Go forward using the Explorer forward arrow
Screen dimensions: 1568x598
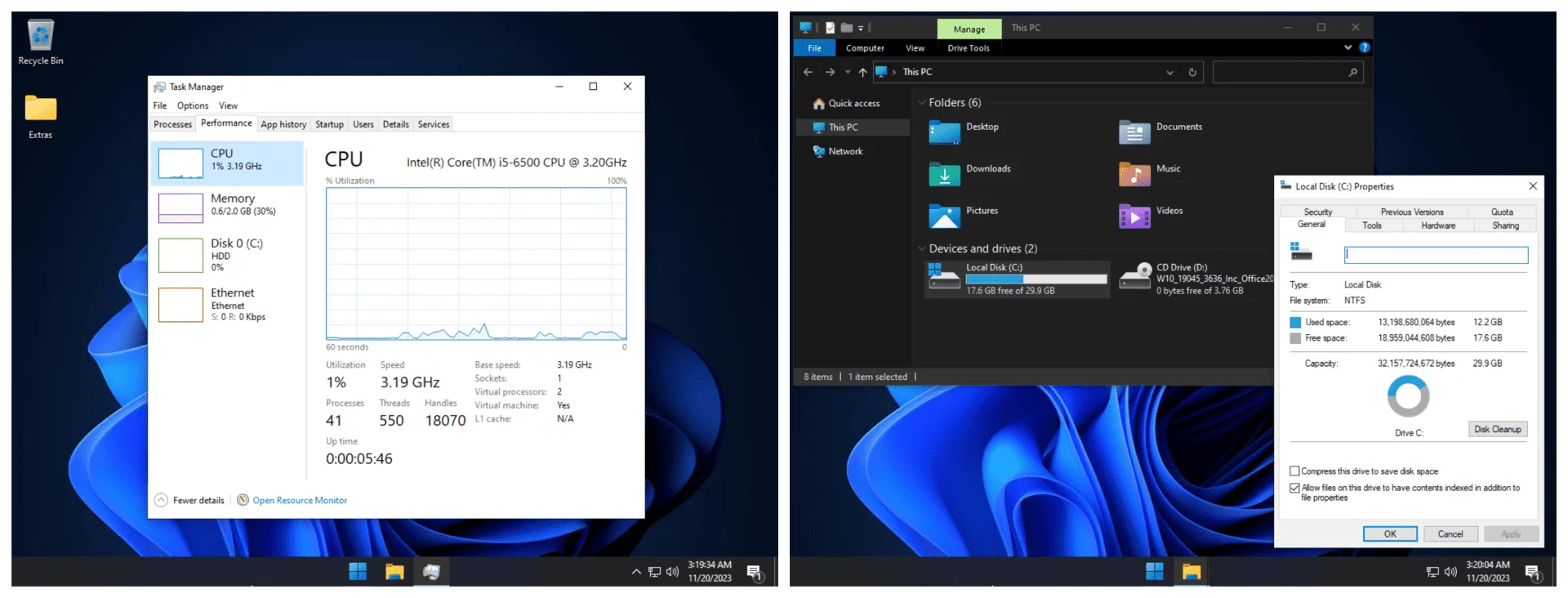click(830, 72)
